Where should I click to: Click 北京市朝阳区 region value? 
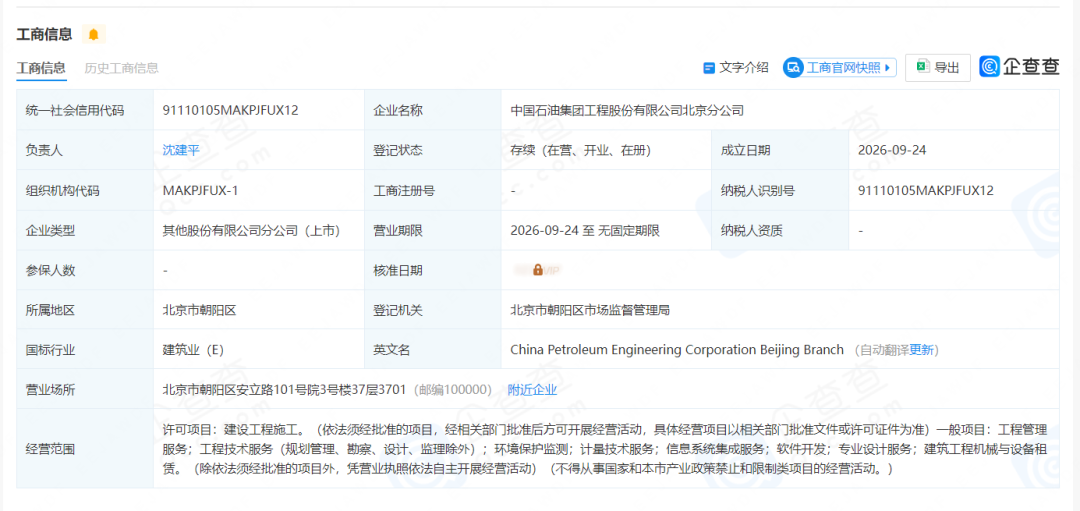200,311
